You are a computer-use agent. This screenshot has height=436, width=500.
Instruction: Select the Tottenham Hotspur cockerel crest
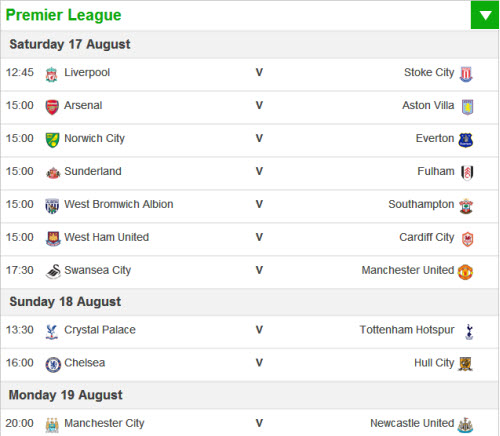[469, 332]
